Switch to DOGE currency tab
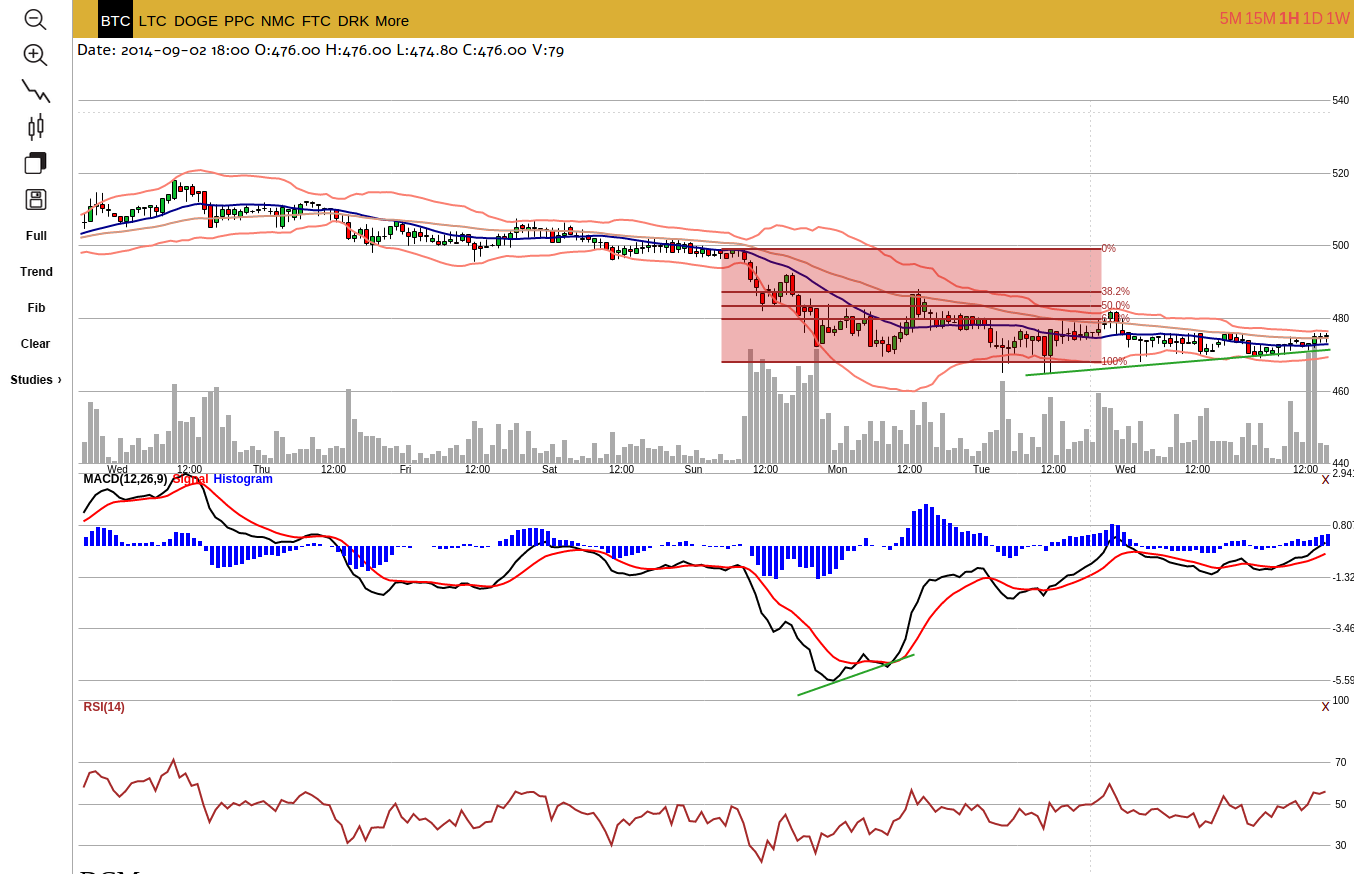 tap(196, 20)
